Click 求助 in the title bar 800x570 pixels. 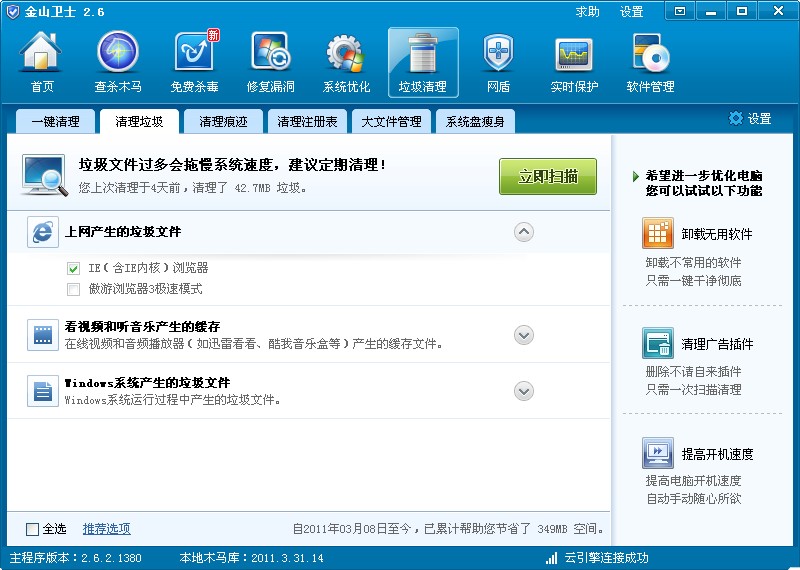click(x=587, y=11)
